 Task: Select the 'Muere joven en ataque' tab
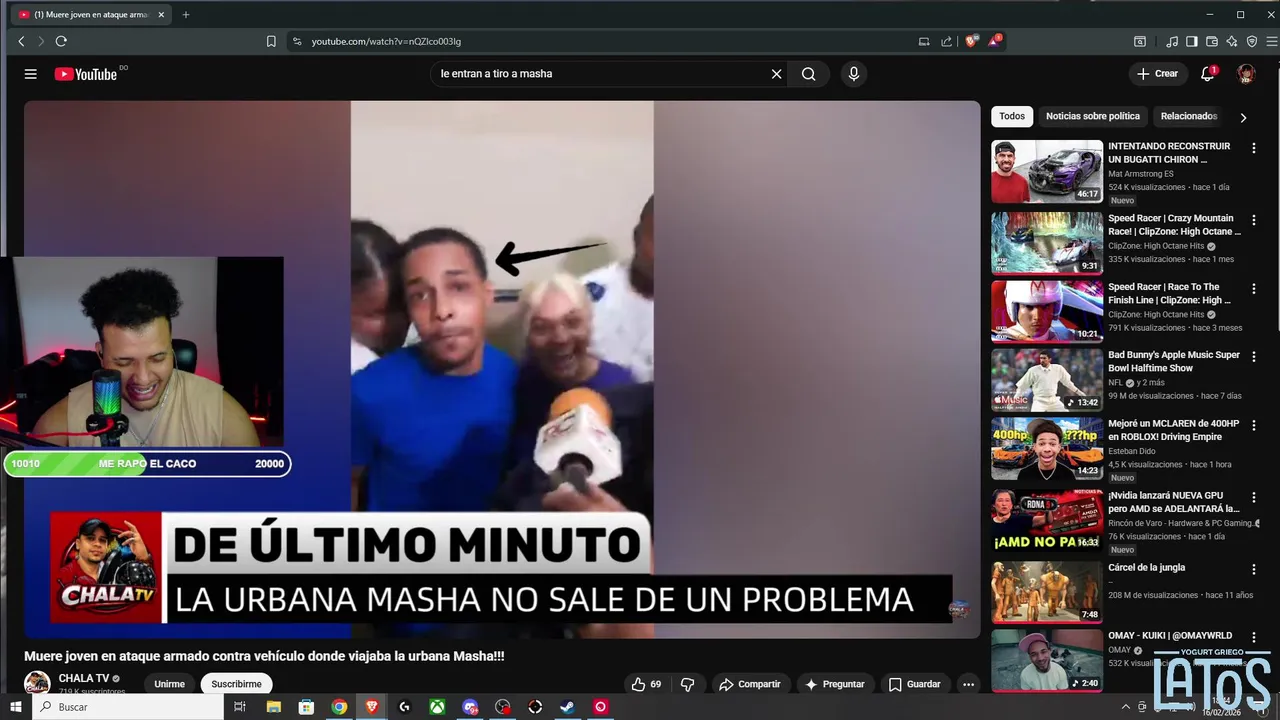pyautogui.click(x=90, y=14)
